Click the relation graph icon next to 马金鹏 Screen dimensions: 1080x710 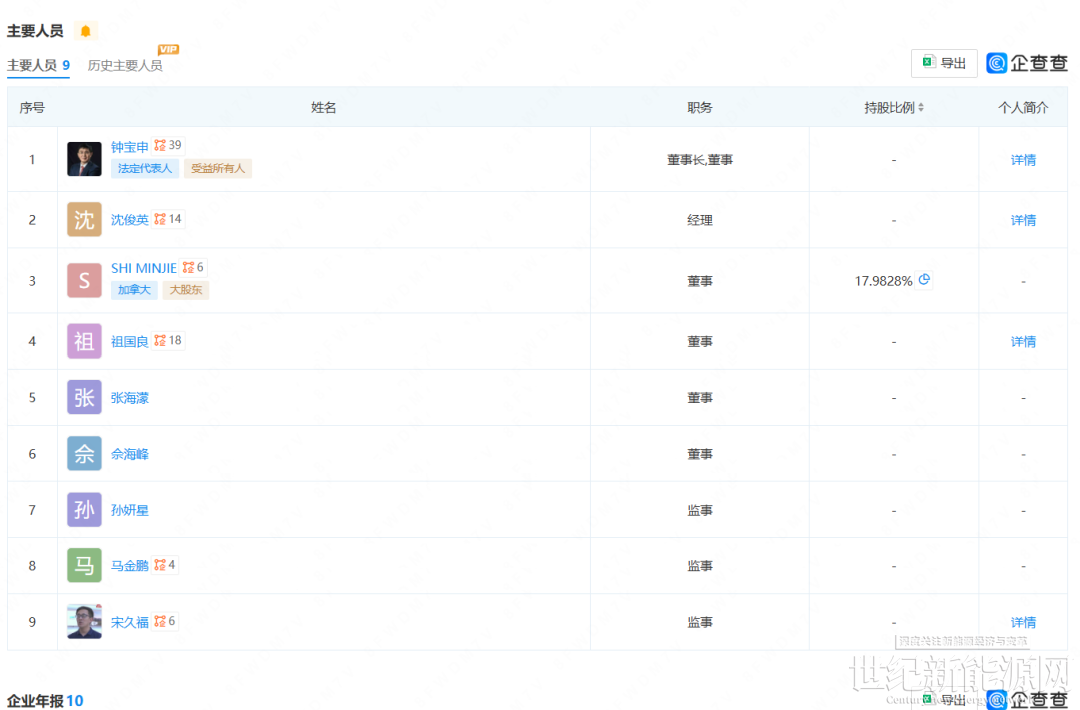coord(160,565)
